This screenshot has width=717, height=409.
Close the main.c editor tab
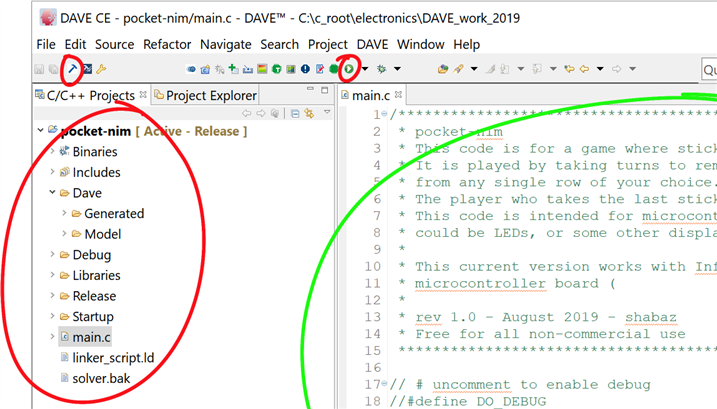(x=398, y=94)
